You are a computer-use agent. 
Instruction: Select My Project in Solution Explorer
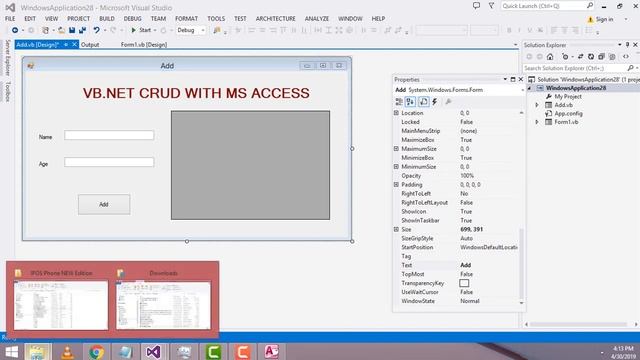click(x=568, y=97)
